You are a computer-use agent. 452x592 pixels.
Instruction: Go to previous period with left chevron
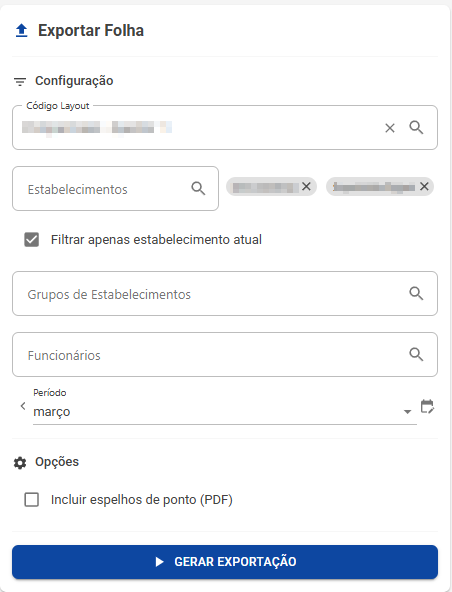[23, 406]
